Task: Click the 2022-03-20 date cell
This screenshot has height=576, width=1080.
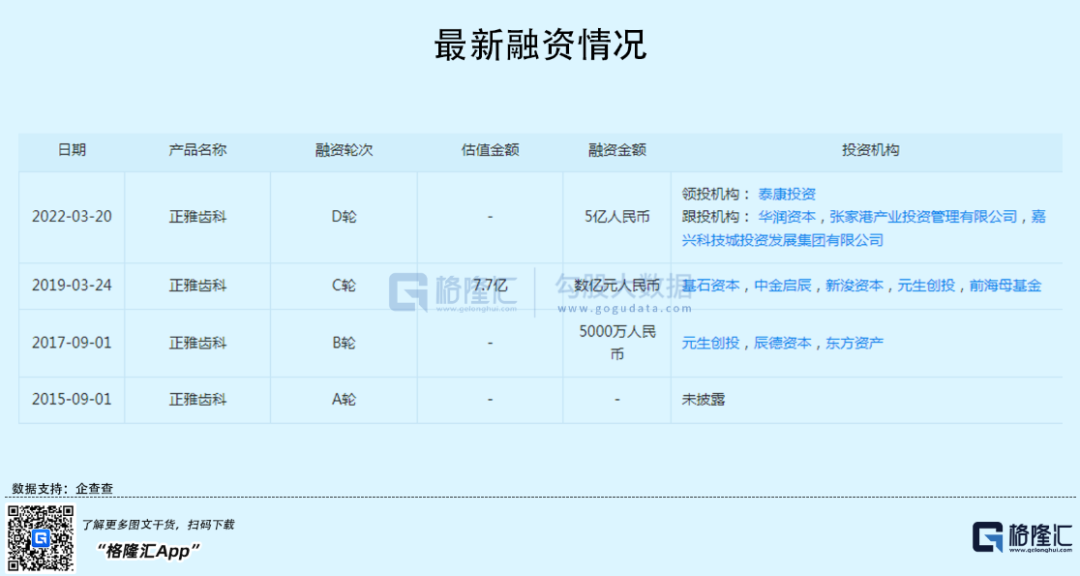Action: (x=72, y=217)
